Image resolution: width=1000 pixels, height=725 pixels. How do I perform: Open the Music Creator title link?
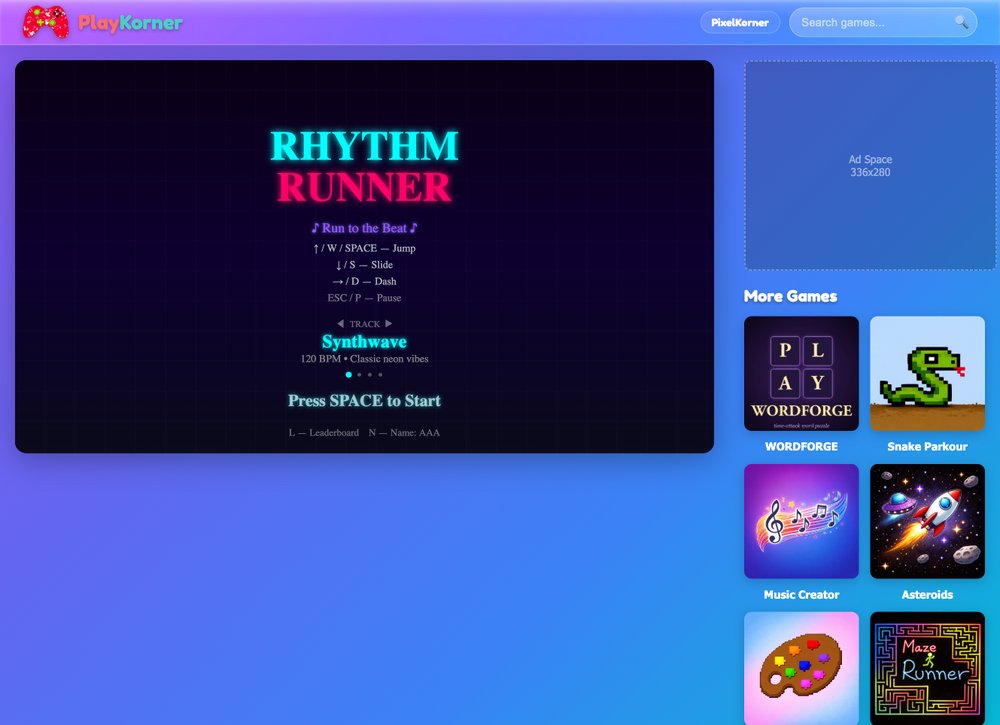[801, 594]
